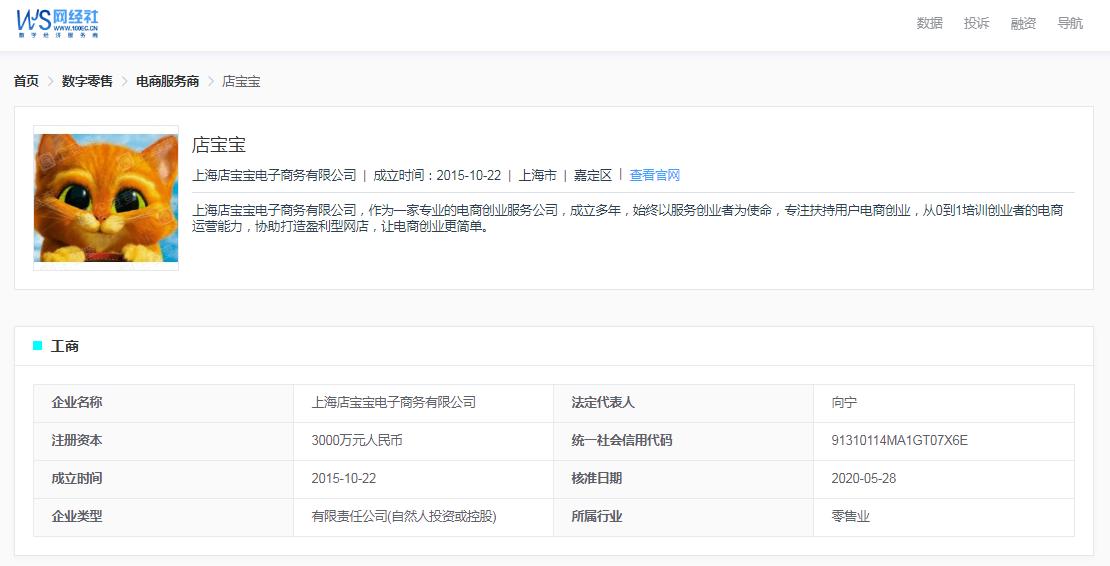Select 企业名称 label cell
Screen dimensions: 1110x566
[x=164, y=403]
